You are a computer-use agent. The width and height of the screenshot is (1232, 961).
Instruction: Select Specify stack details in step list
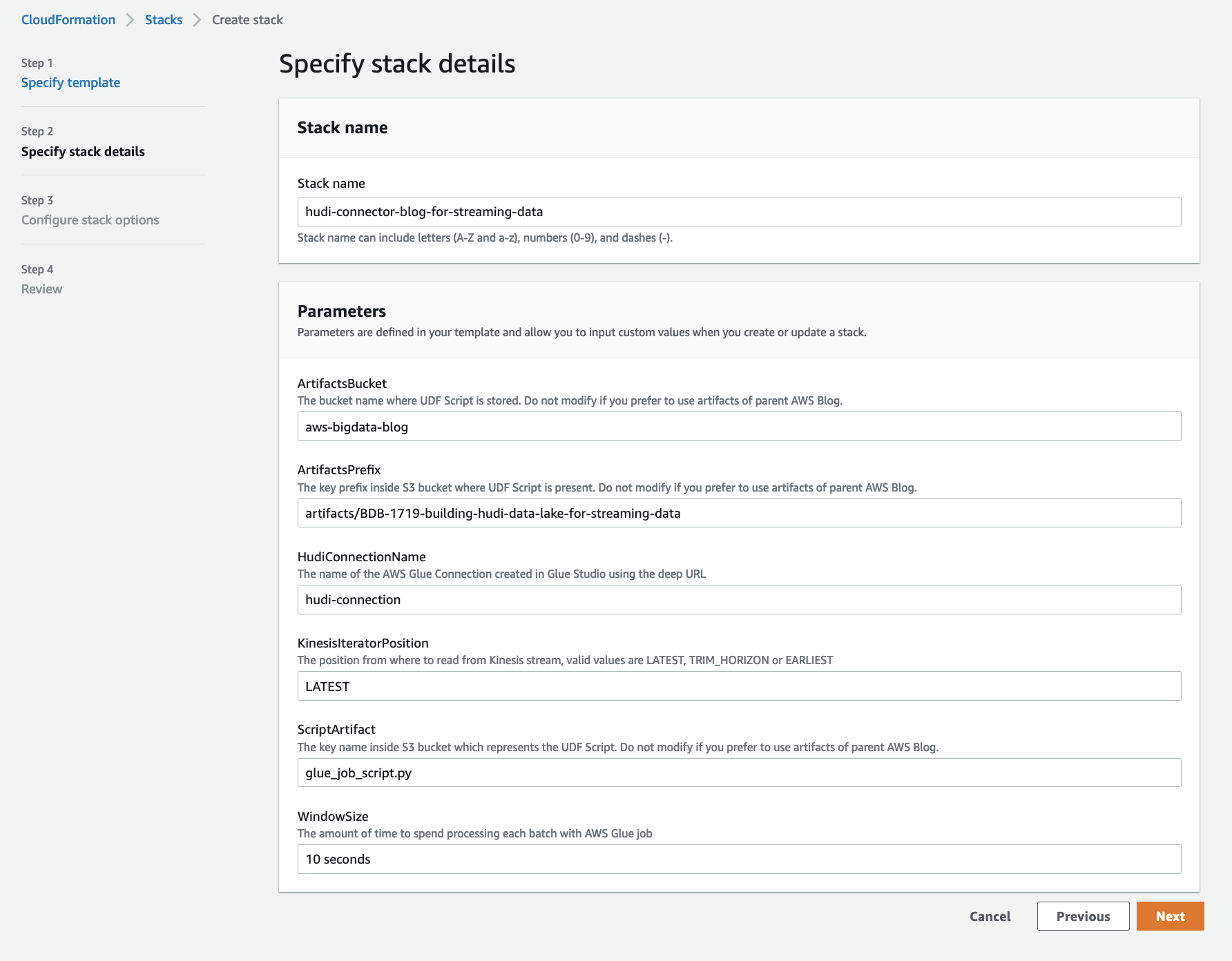click(83, 152)
